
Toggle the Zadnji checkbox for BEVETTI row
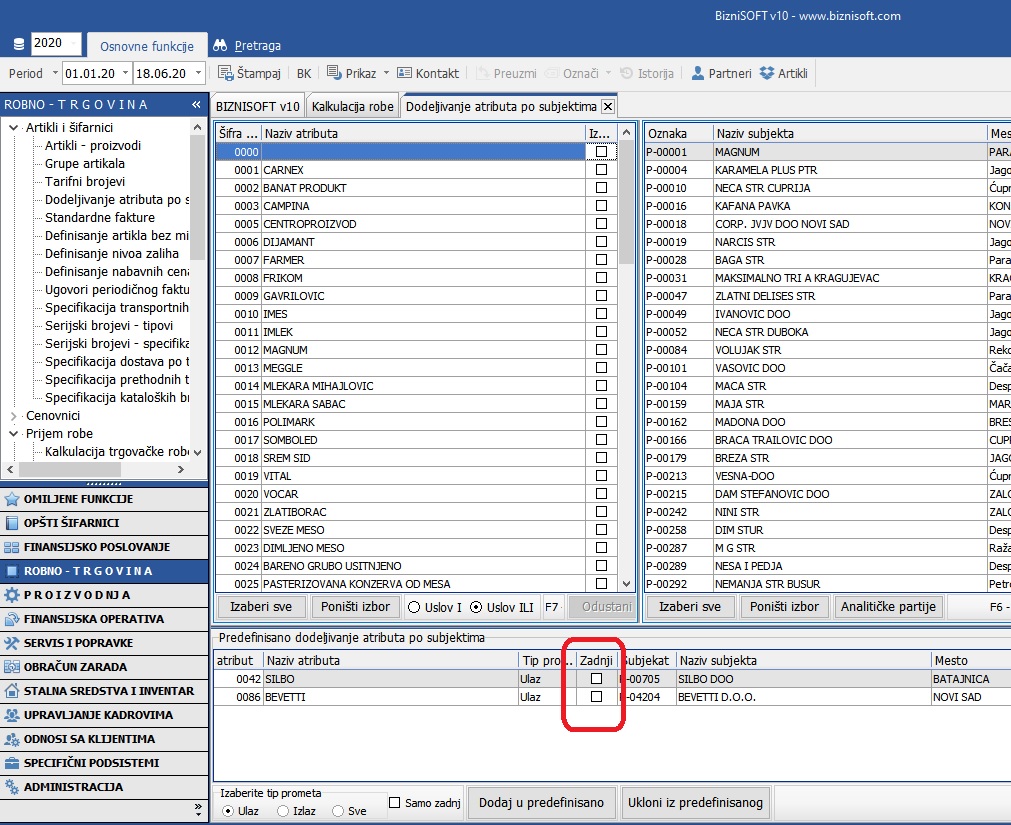tap(596, 697)
